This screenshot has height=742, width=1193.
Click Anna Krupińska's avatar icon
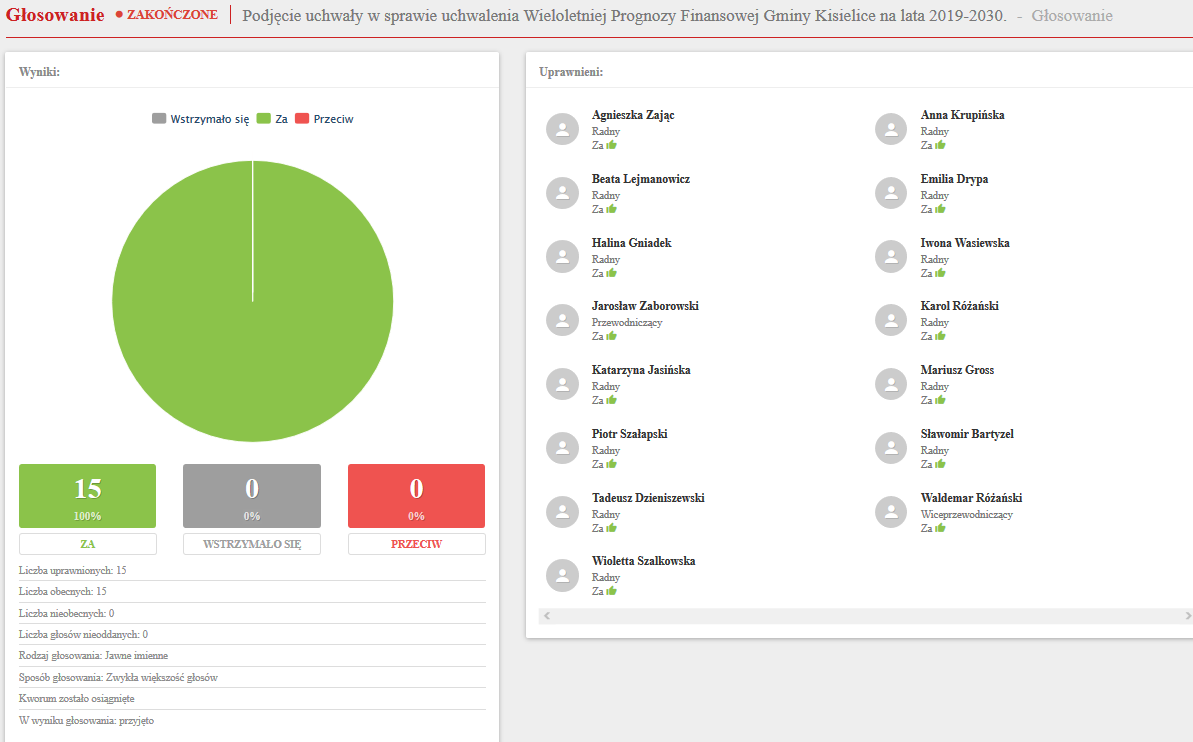coord(891,129)
